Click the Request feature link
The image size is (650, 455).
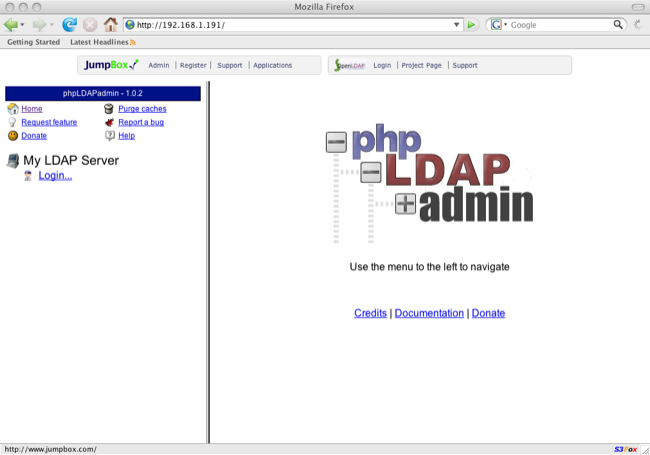click(x=49, y=122)
